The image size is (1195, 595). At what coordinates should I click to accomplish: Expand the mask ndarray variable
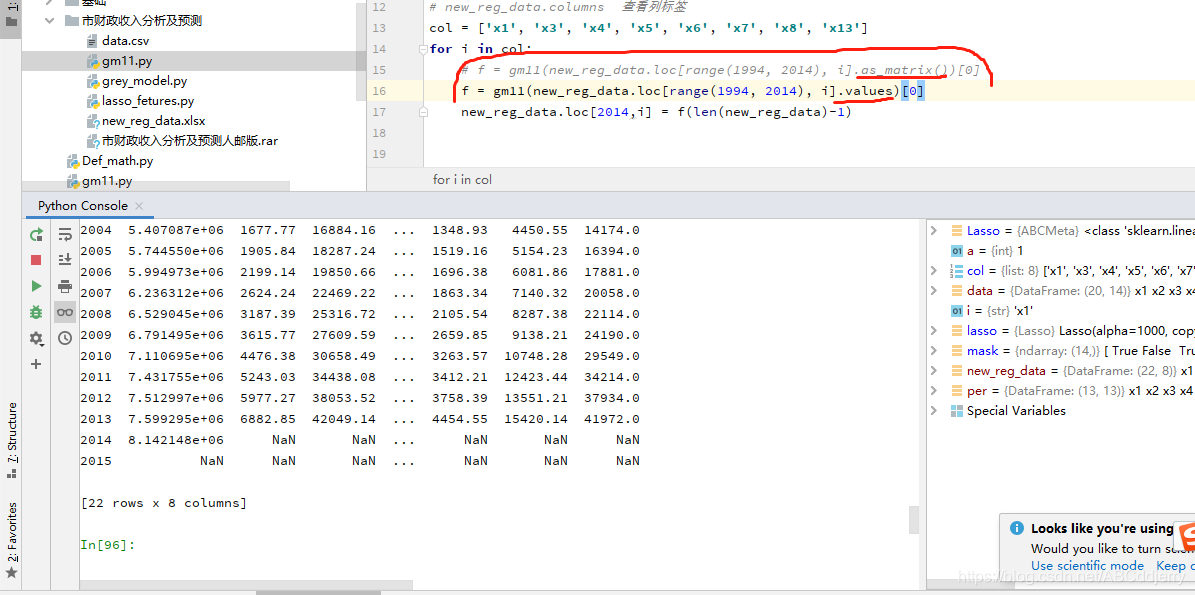[934, 350]
